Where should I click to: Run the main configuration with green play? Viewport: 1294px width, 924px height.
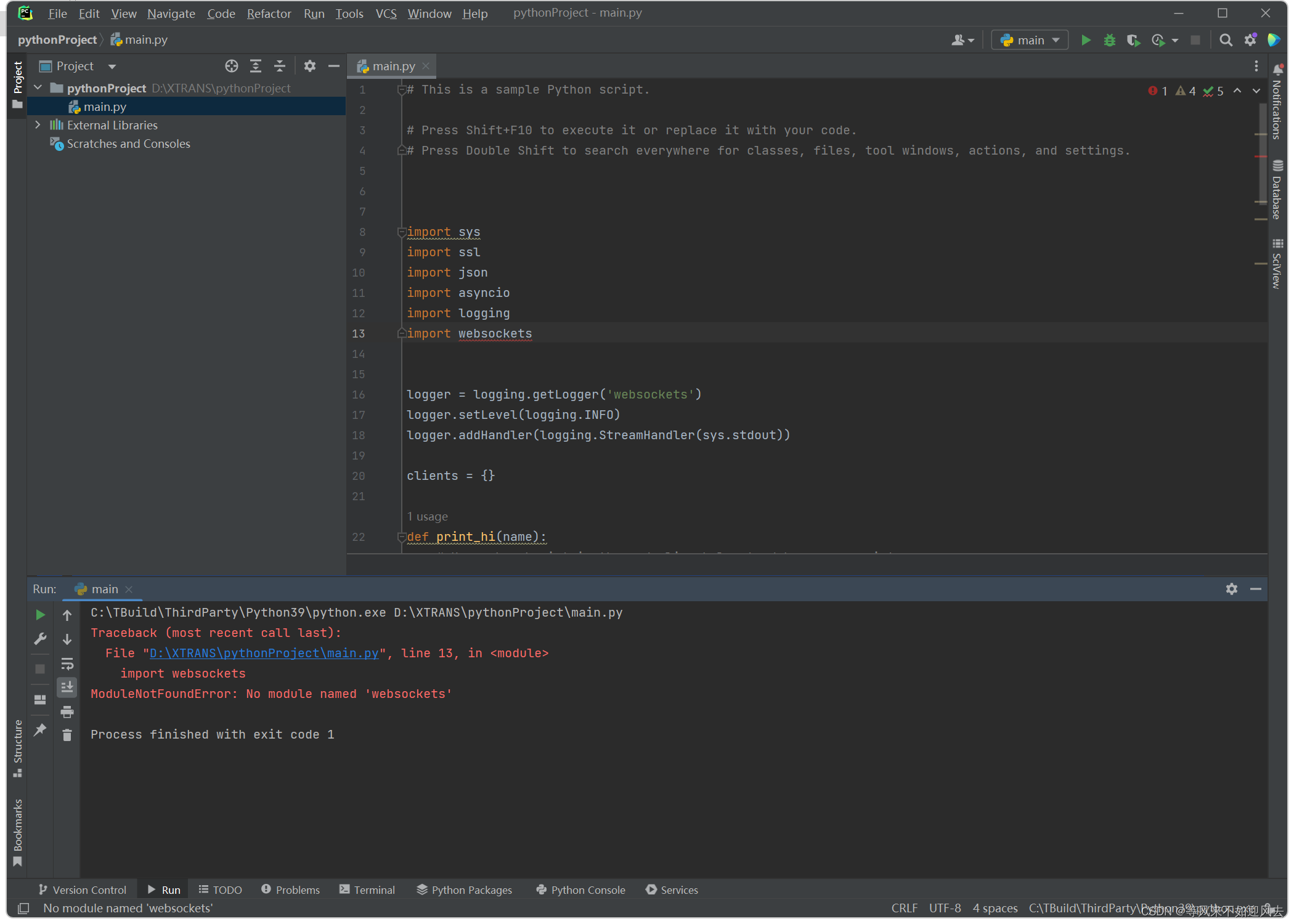pyautogui.click(x=1086, y=41)
